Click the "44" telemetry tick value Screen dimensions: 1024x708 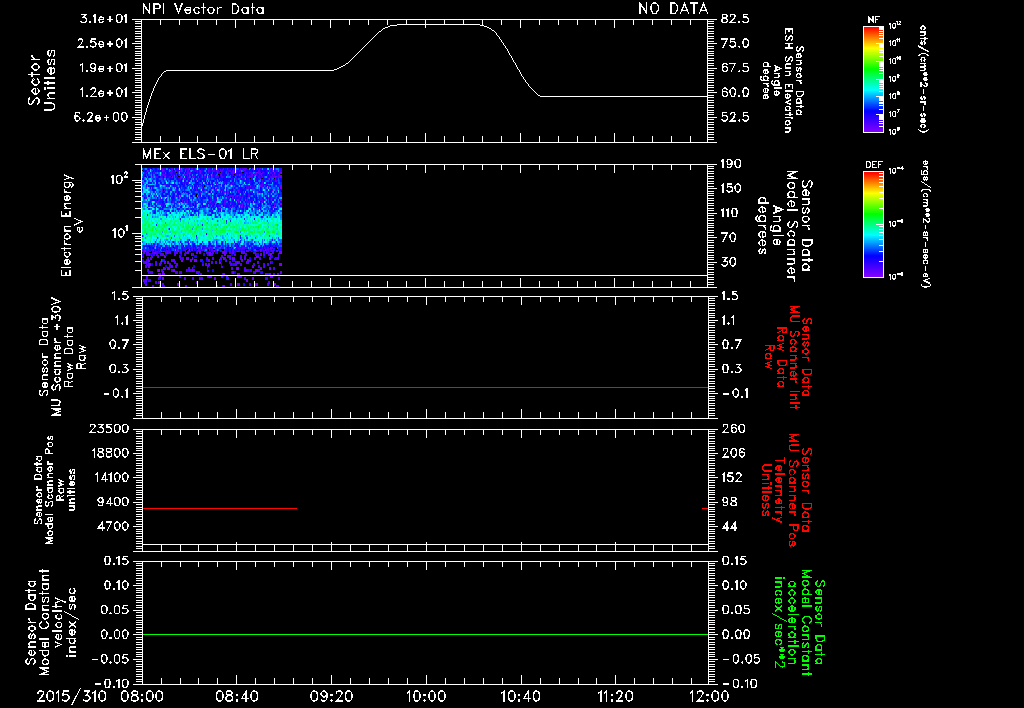click(729, 526)
